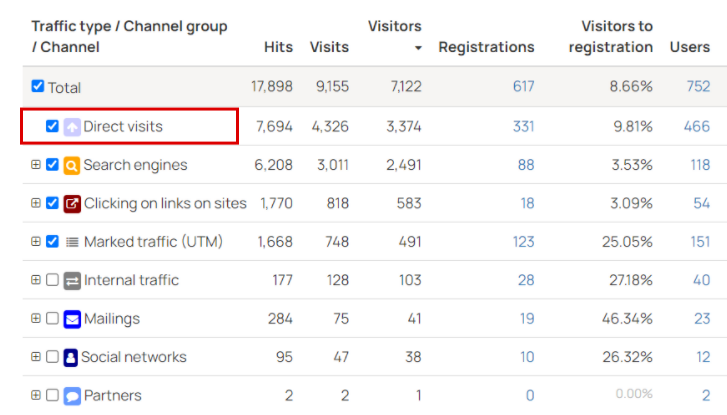This screenshot has height=415, width=727.
Task: Select the Search engines label
Action: pyautogui.click(x=135, y=165)
